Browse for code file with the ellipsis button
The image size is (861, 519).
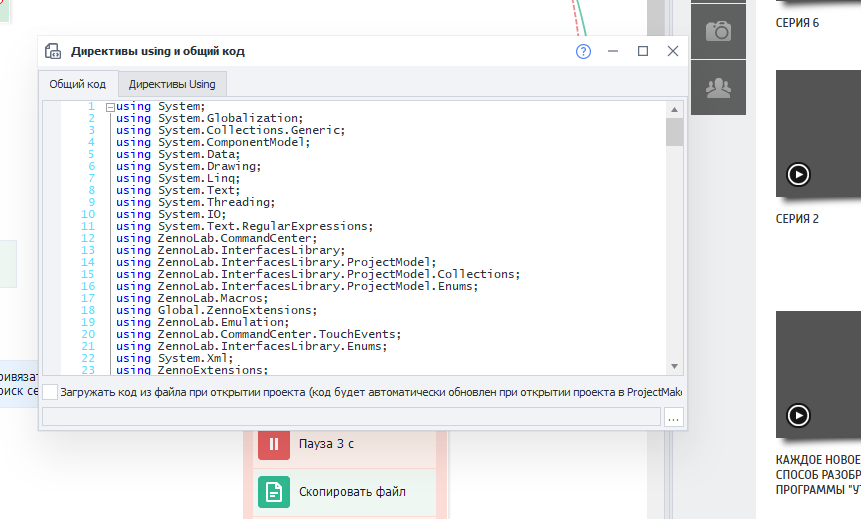point(673,417)
